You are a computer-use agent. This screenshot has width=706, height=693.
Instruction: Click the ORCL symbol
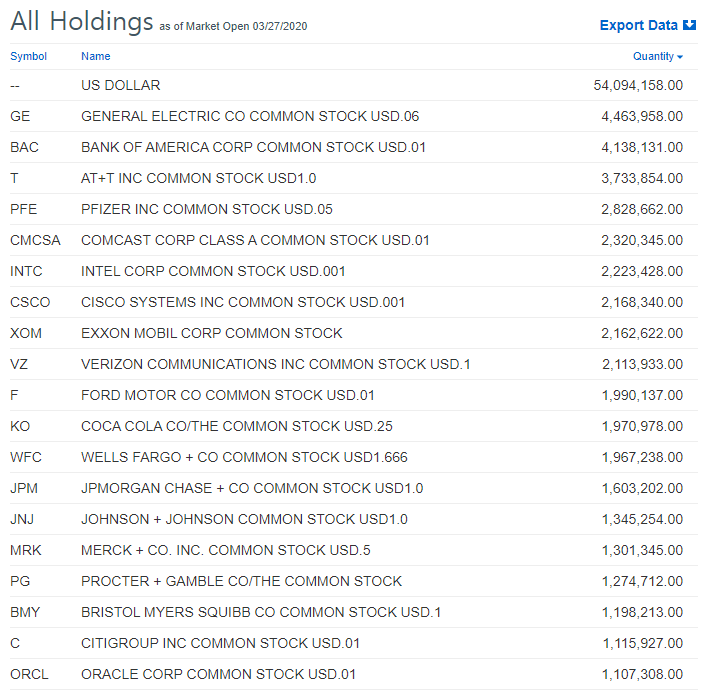[x=29, y=674]
